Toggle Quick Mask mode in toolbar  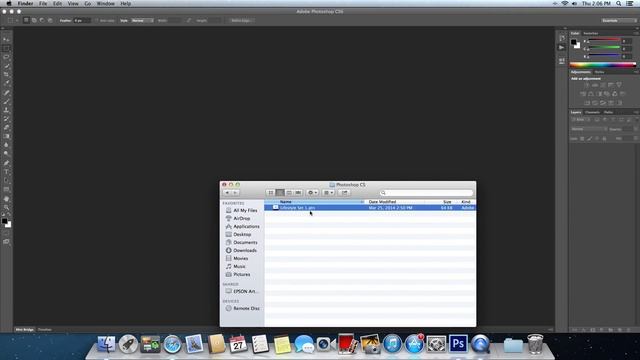pos(6,233)
